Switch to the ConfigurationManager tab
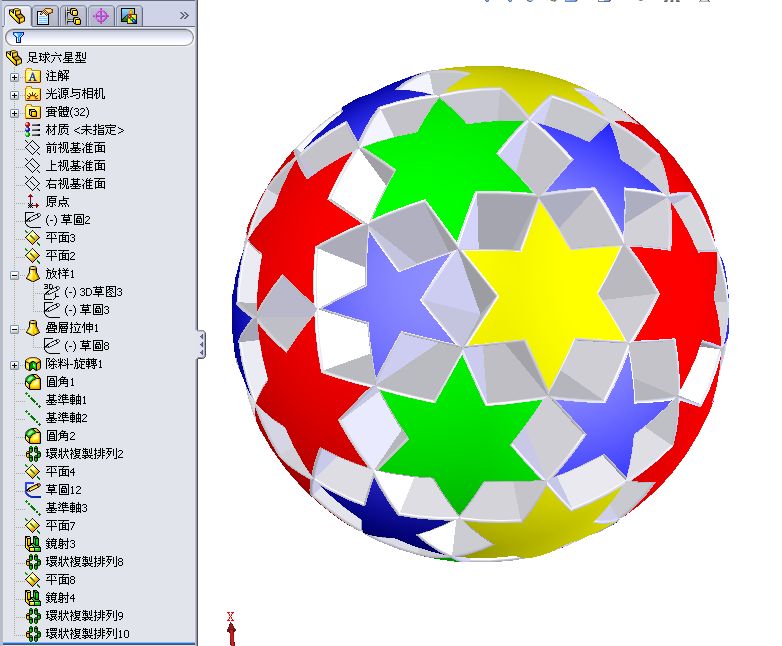The width and height of the screenshot is (782, 646). (73, 16)
